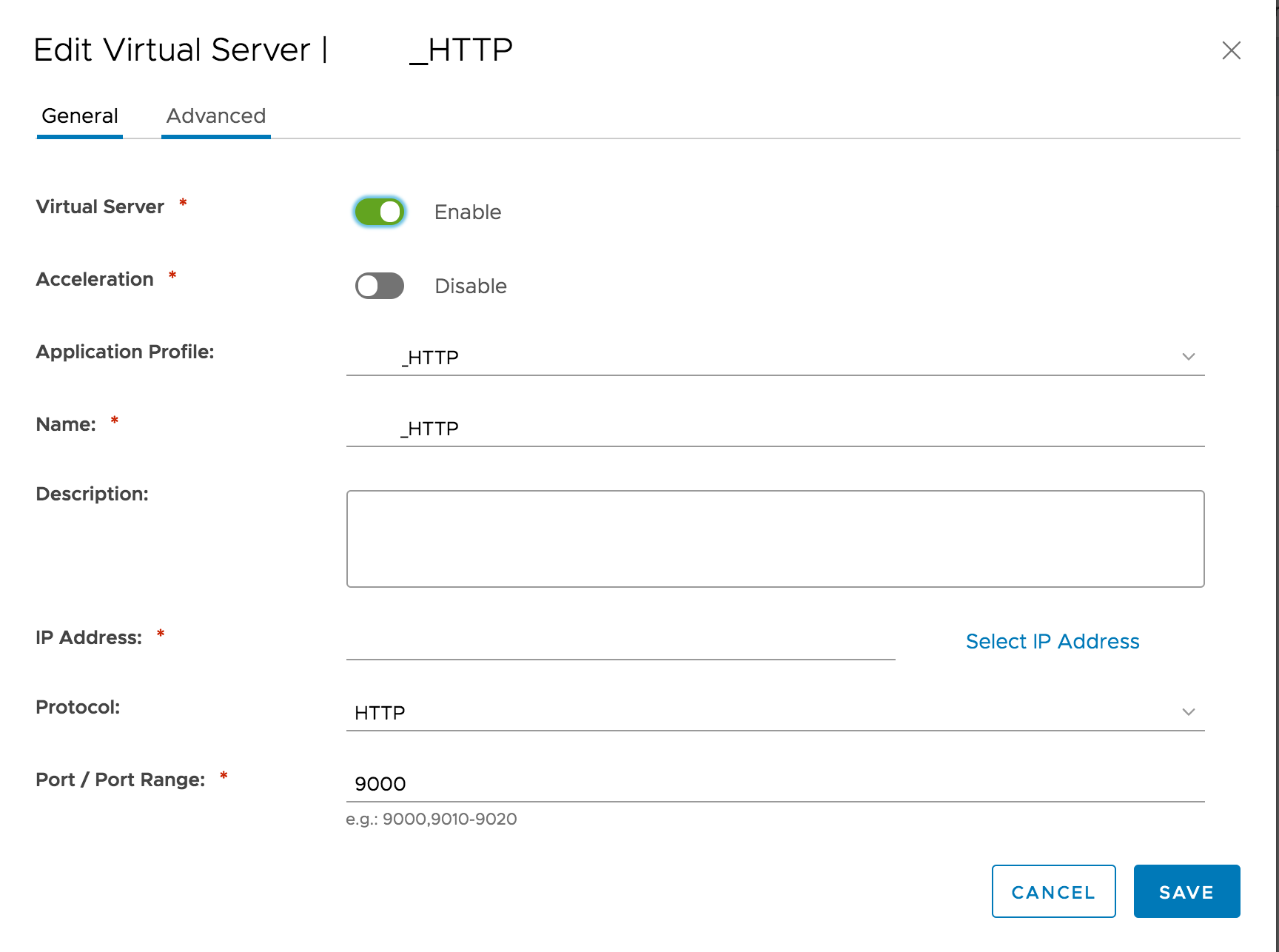This screenshot has height=952, width=1279.
Task: Open the Protocol dropdown
Action: click(x=776, y=712)
